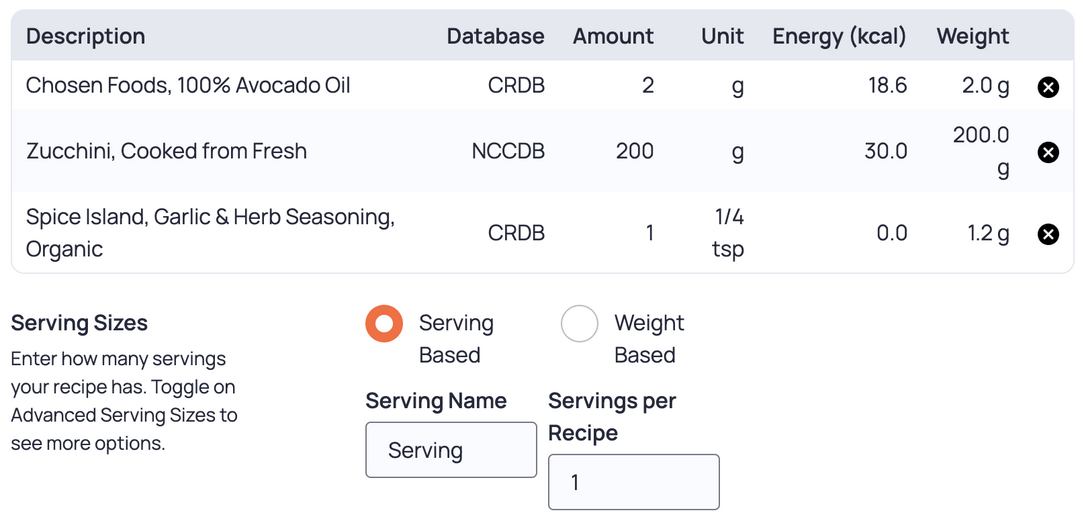The image size is (1080, 525).
Task: Select the Spice Island Seasoning row
Action: click(x=542, y=233)
